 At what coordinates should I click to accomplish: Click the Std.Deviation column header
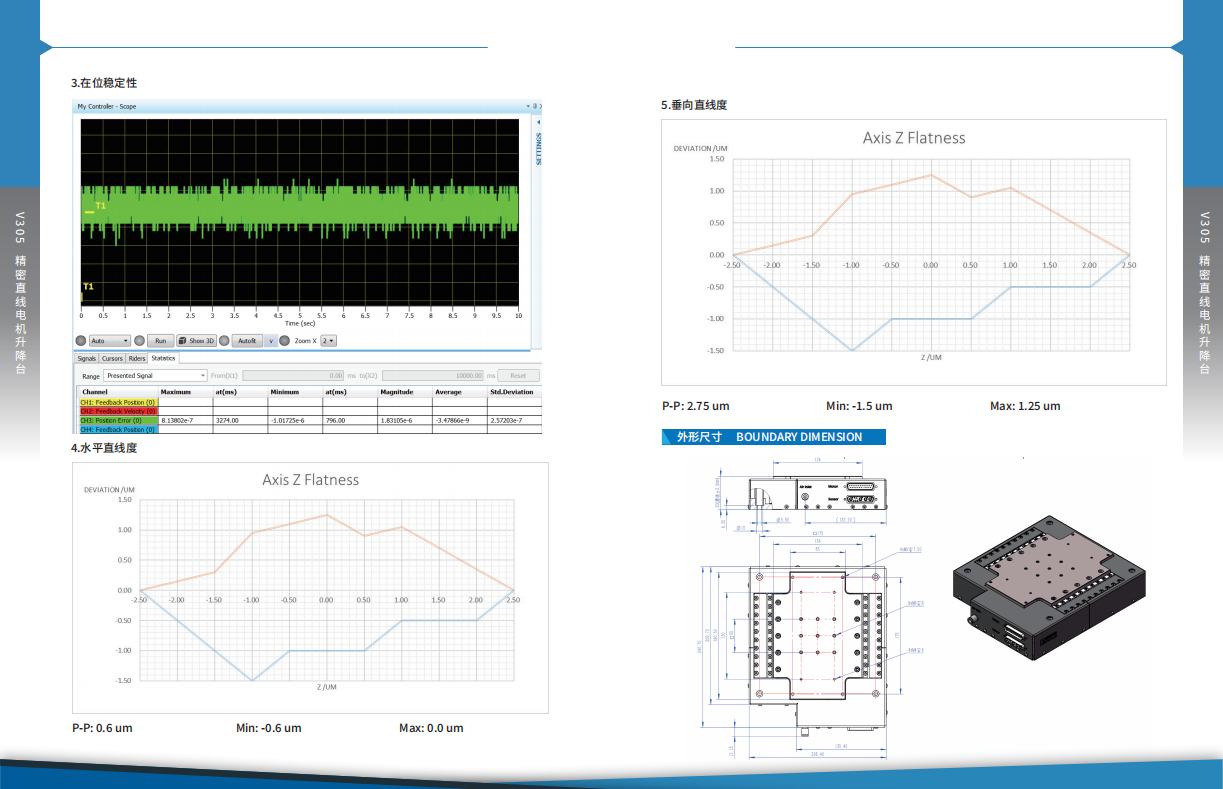pos(514,392)
